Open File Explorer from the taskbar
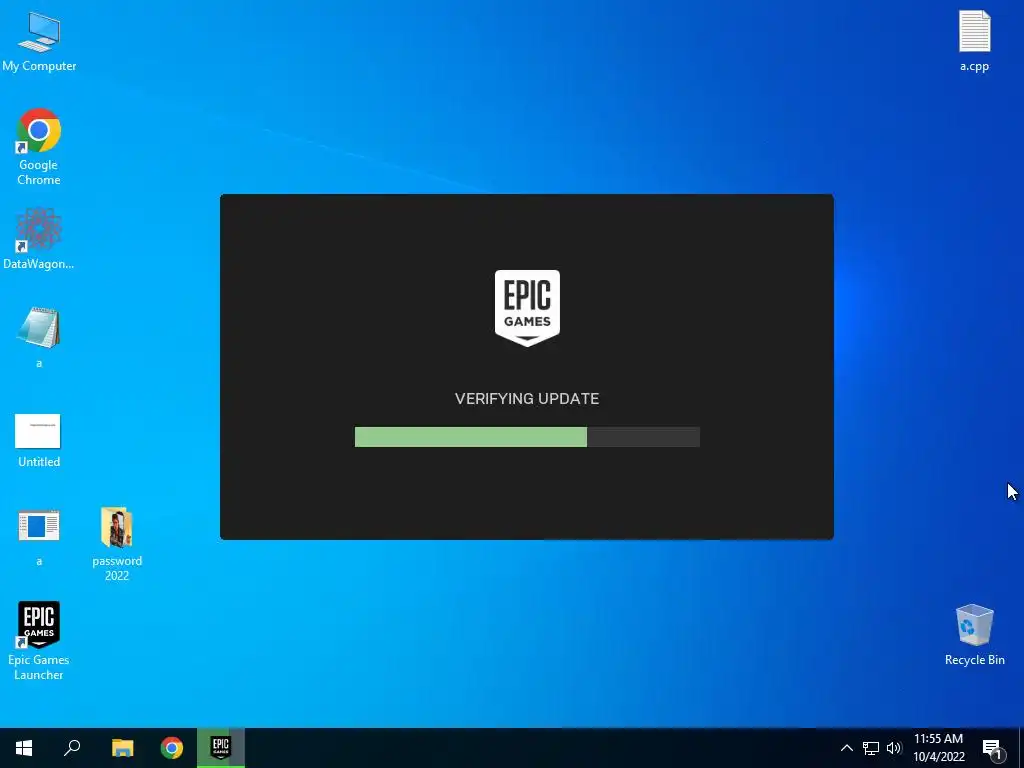 (x=122, y=748)
